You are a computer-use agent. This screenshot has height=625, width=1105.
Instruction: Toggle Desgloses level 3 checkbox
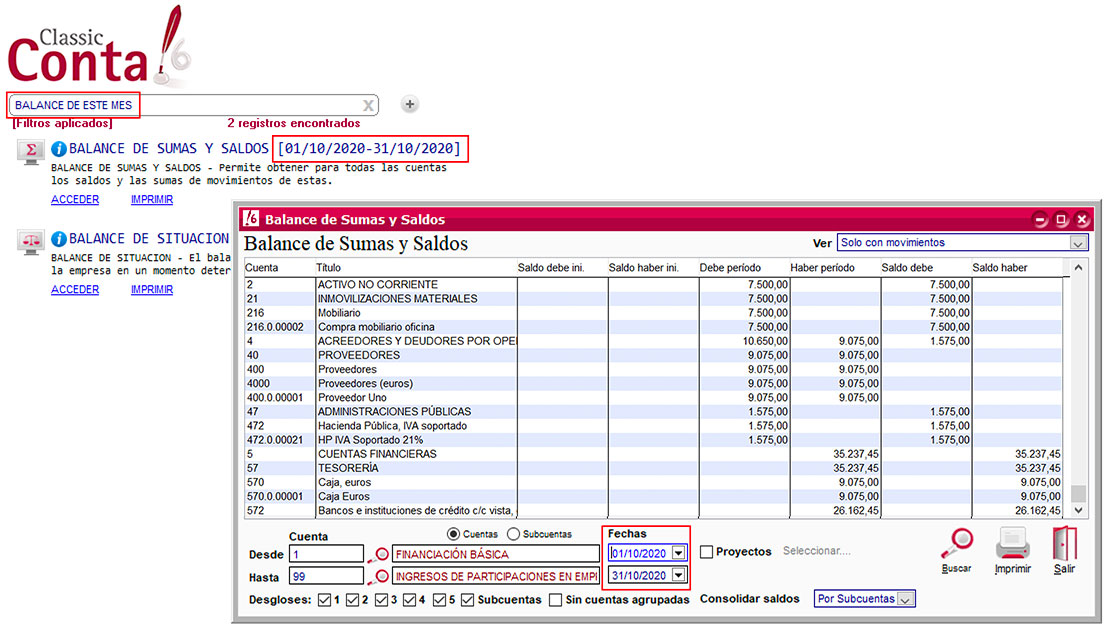[x=381, y=600]
